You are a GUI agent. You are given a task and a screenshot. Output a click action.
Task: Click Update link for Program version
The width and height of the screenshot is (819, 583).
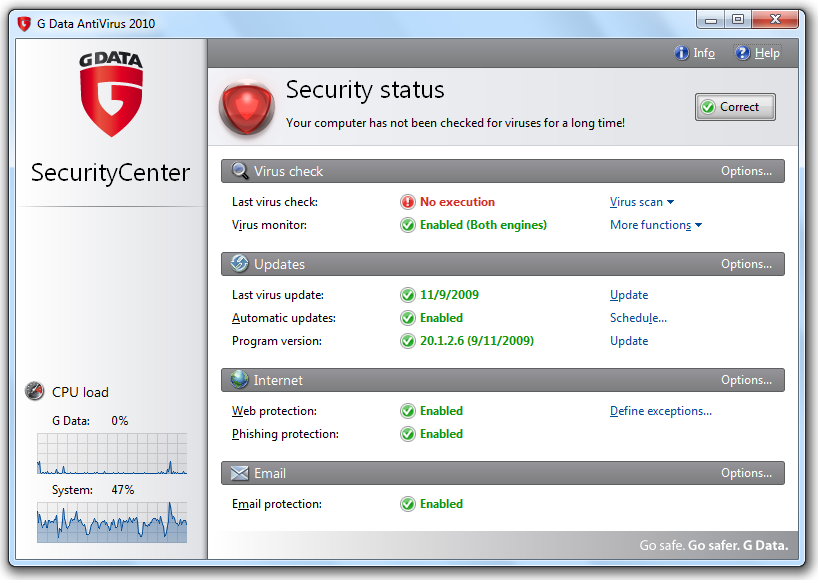pos(629,341)
